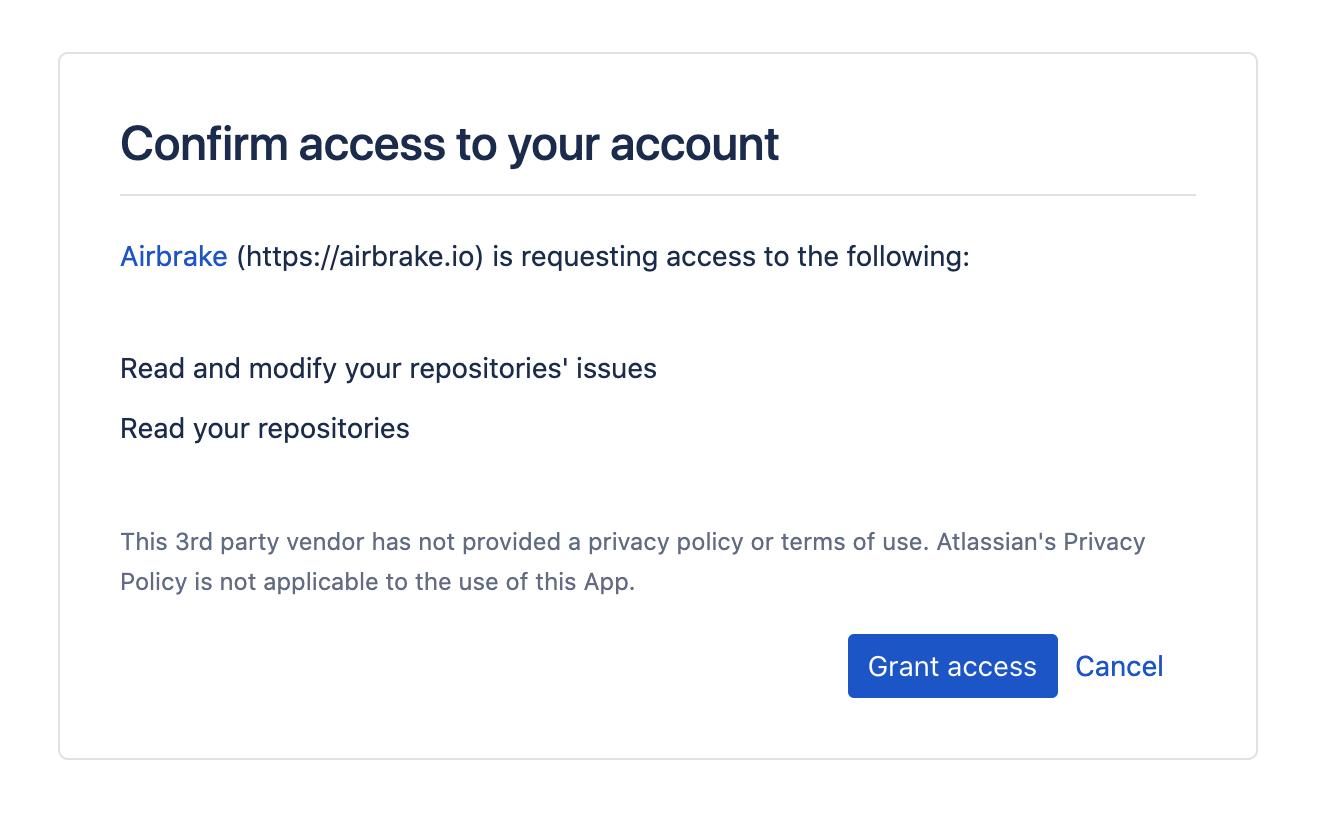Viewport: 1322px width, 822px height.
Task: Click the Confirm access to your account heading
Action: pyautogui.click(x=449, y=143)
